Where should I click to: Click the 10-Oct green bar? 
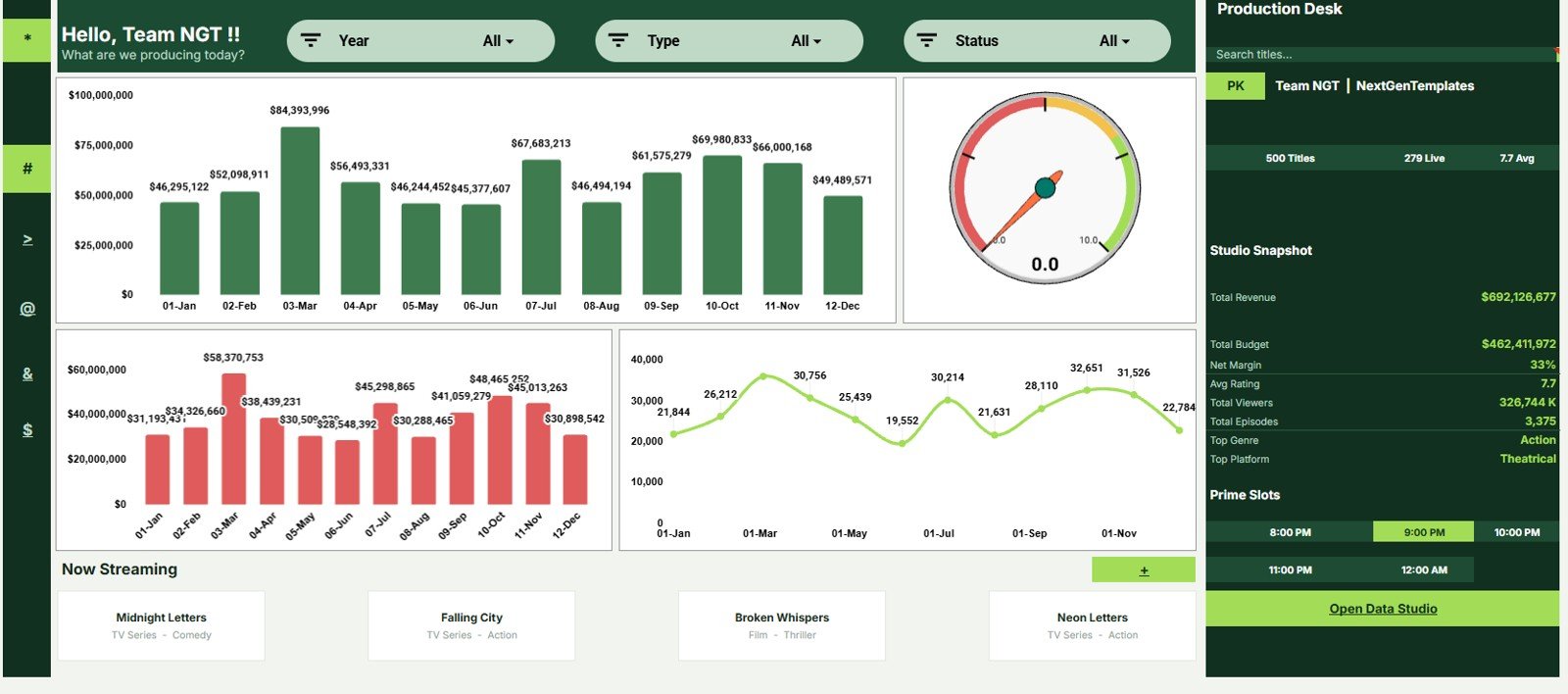click(722, 224)
